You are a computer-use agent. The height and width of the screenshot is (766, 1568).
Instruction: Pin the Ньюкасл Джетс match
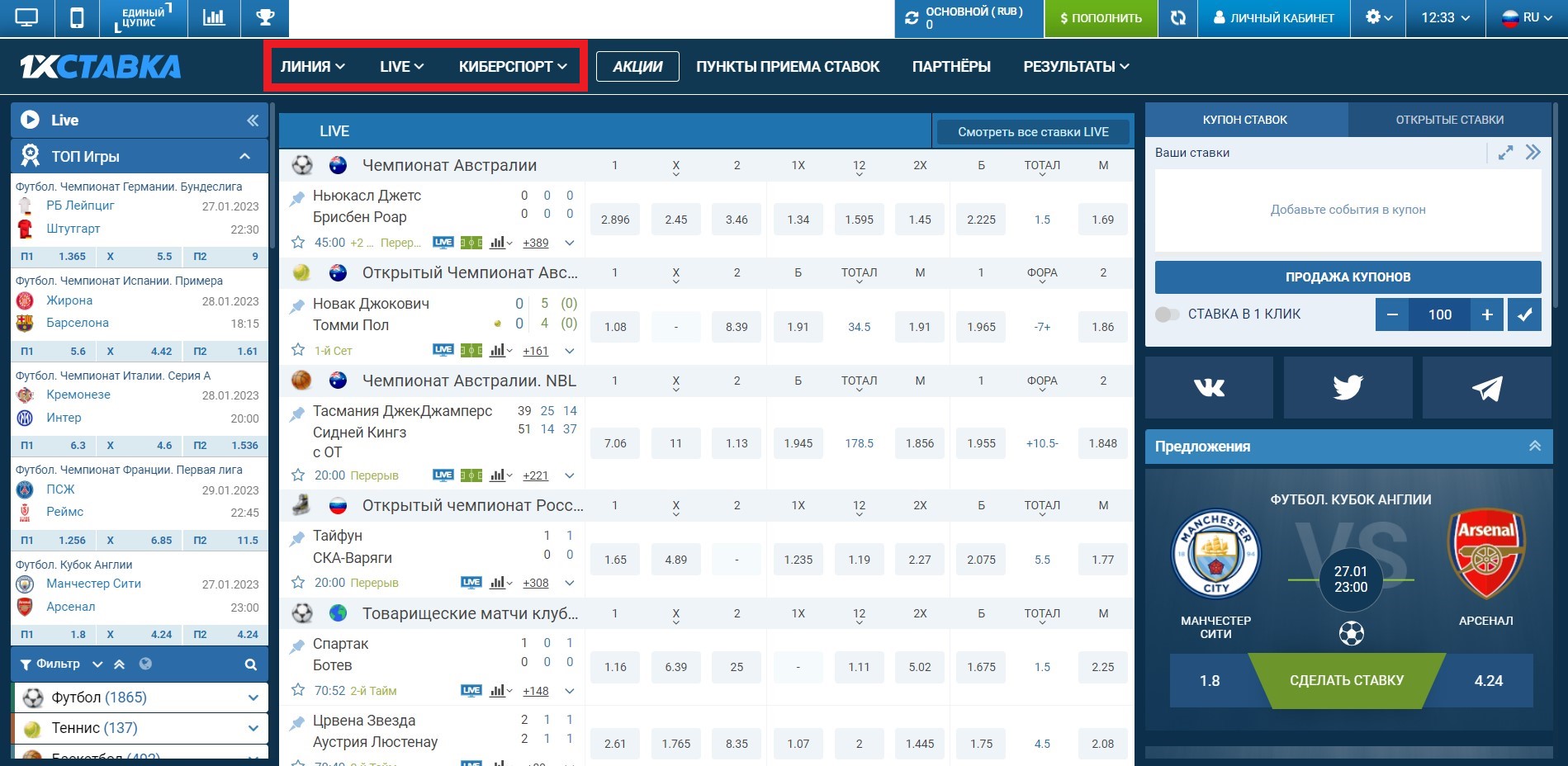[x=296, y=199]
